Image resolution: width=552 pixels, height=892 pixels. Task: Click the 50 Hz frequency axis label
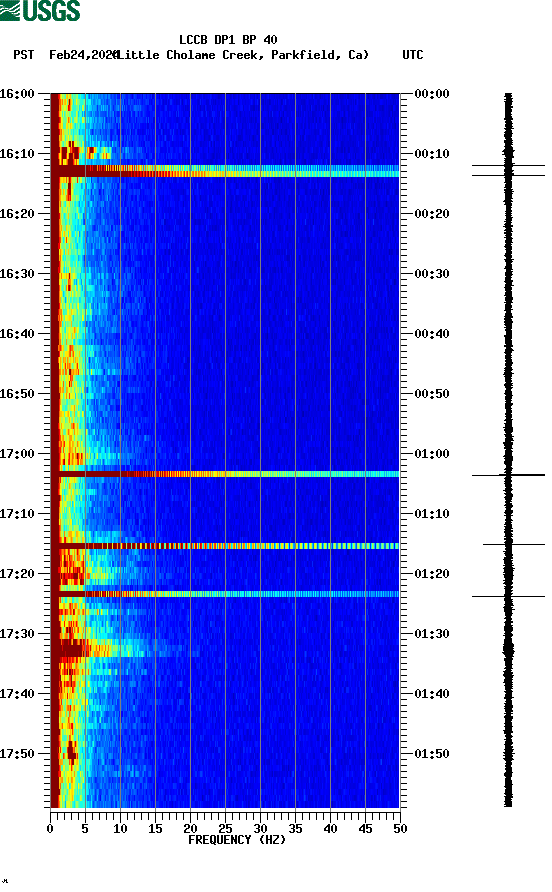click(x=400, y=829)
